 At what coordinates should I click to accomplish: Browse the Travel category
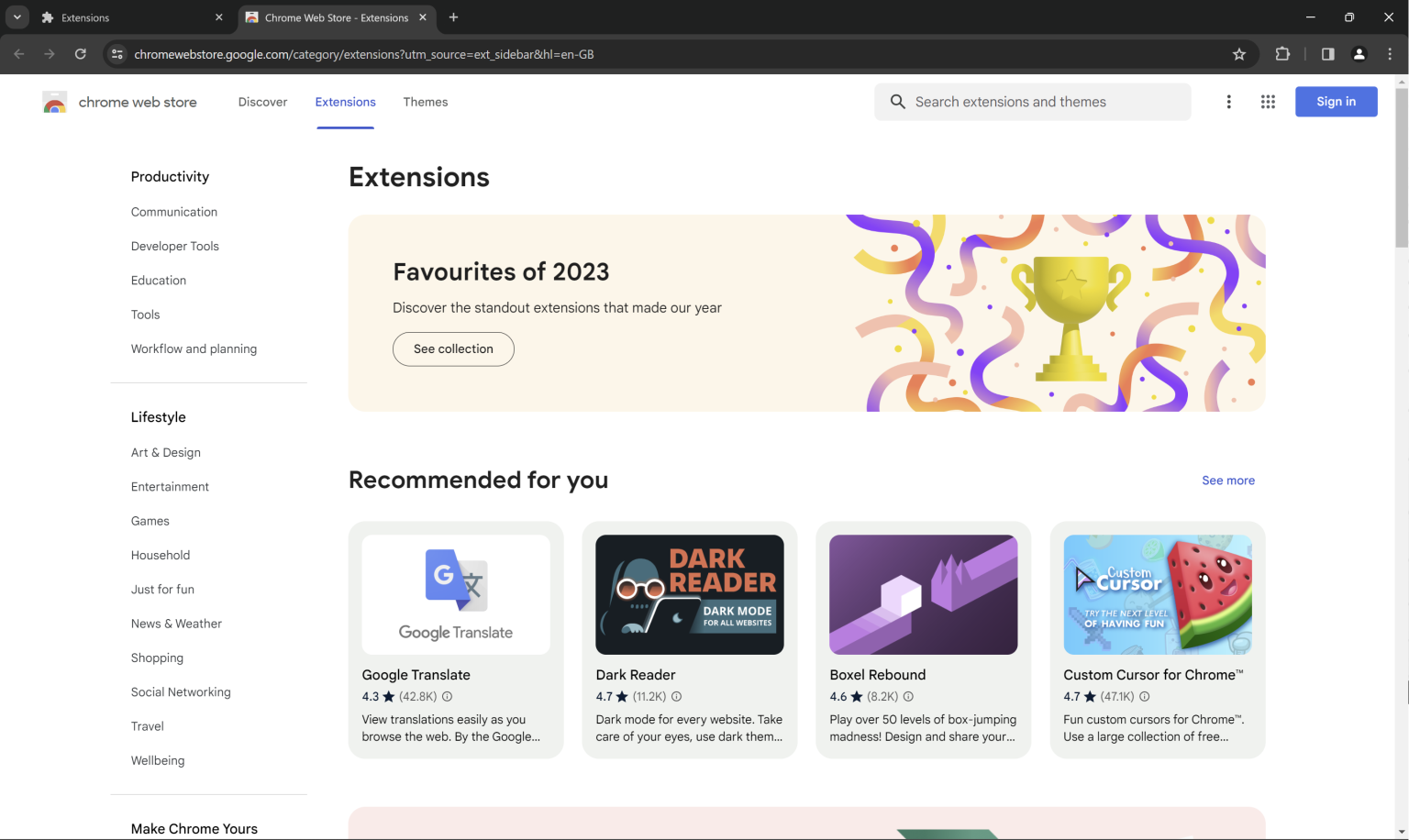tap(148, 726)
